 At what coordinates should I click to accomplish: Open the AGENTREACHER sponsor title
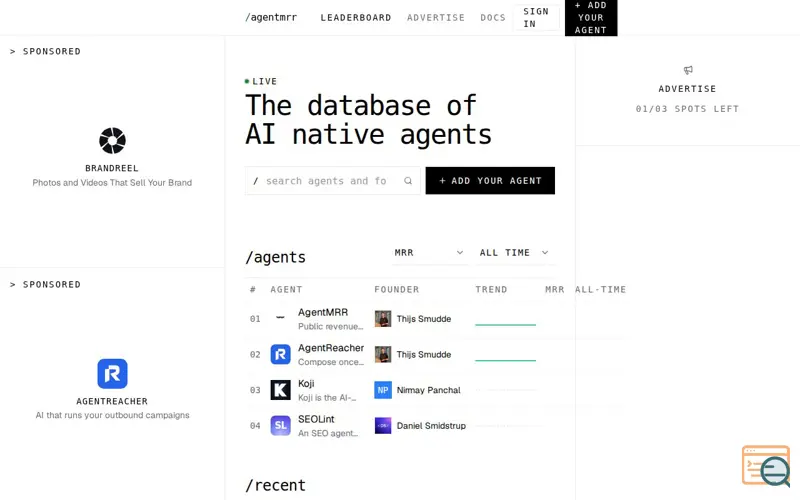tap(112, 401)
